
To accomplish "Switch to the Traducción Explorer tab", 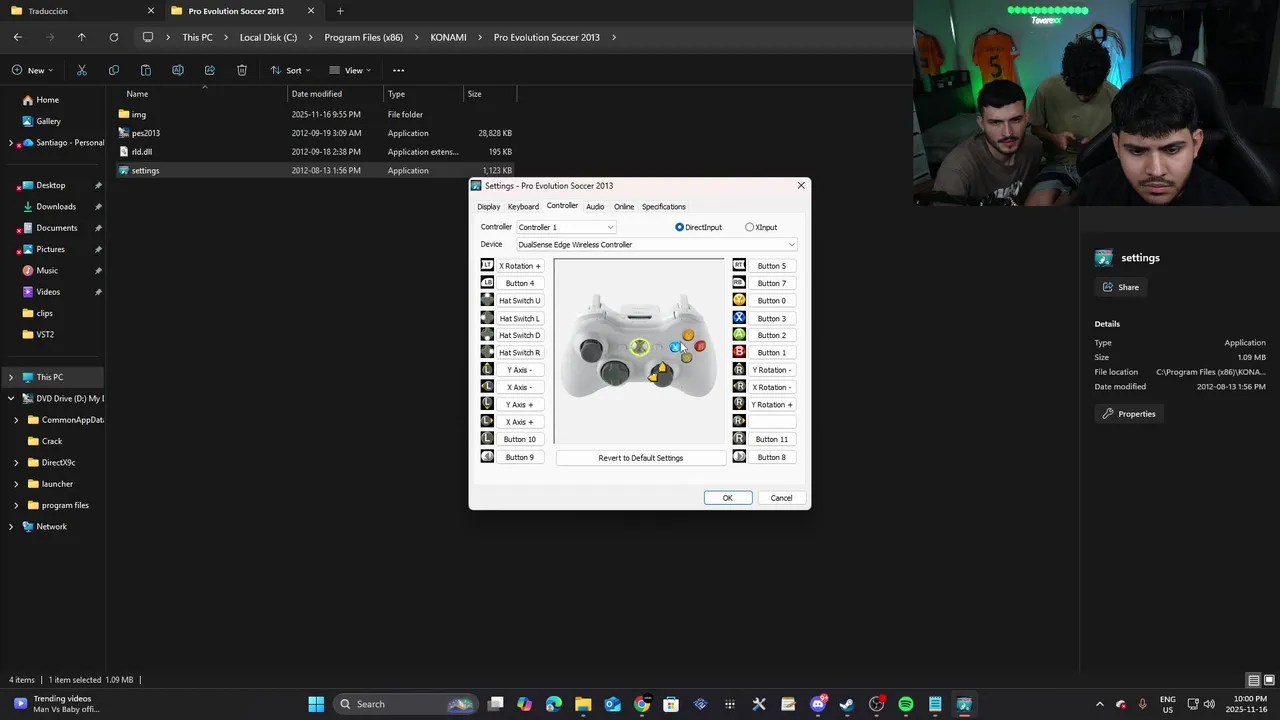I will [x=82, y=11].
